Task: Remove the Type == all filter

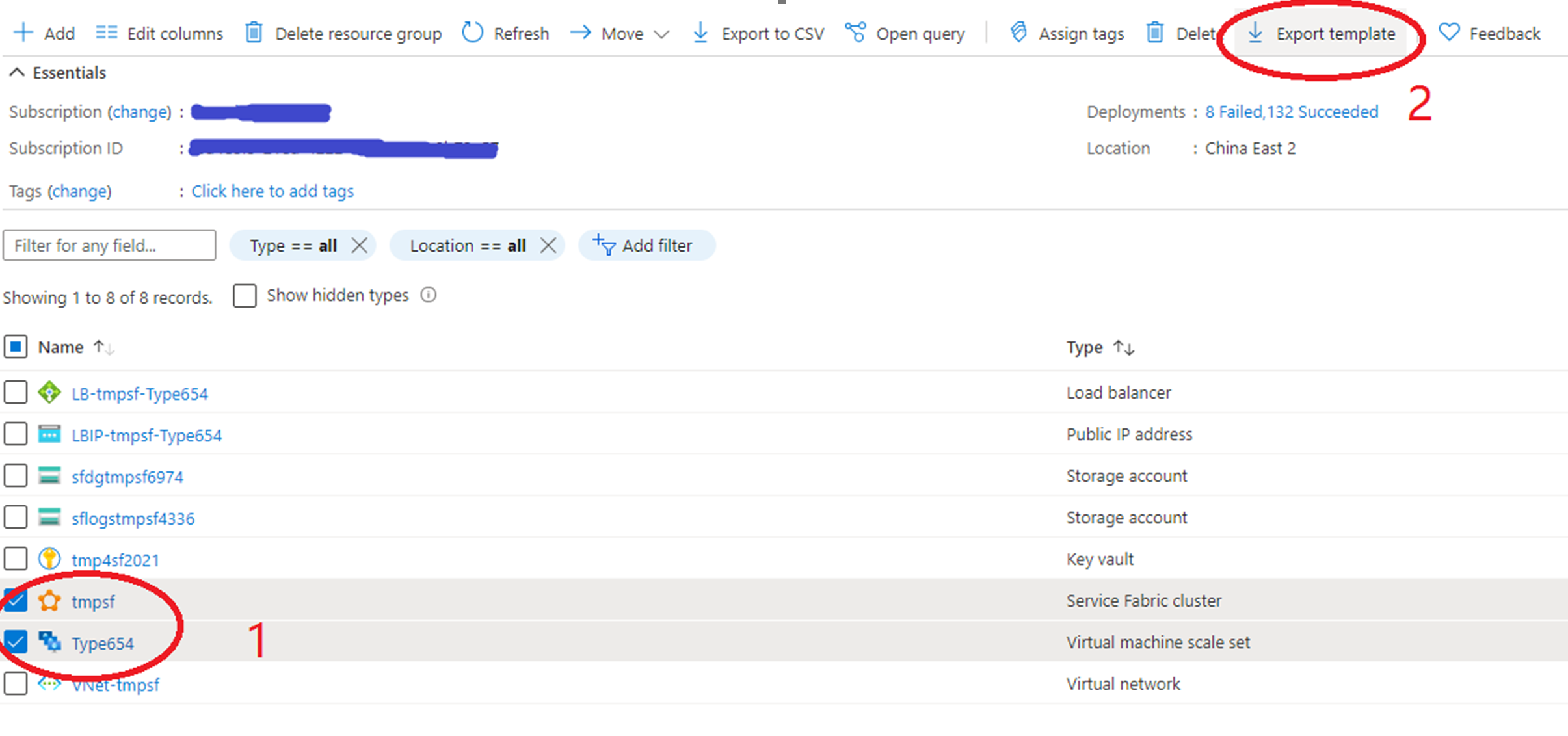Action: (359, 246)
